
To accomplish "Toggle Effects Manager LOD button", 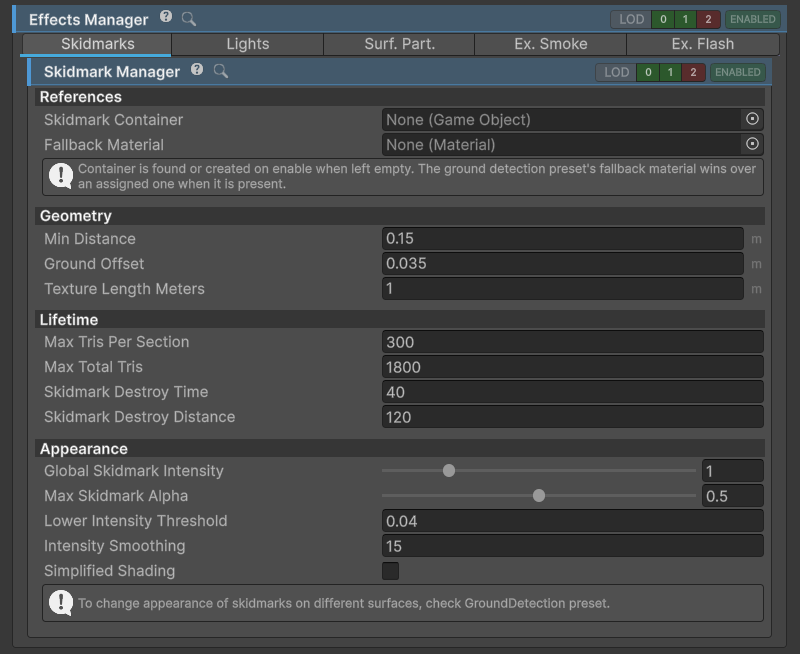I will tap(631, 19).
